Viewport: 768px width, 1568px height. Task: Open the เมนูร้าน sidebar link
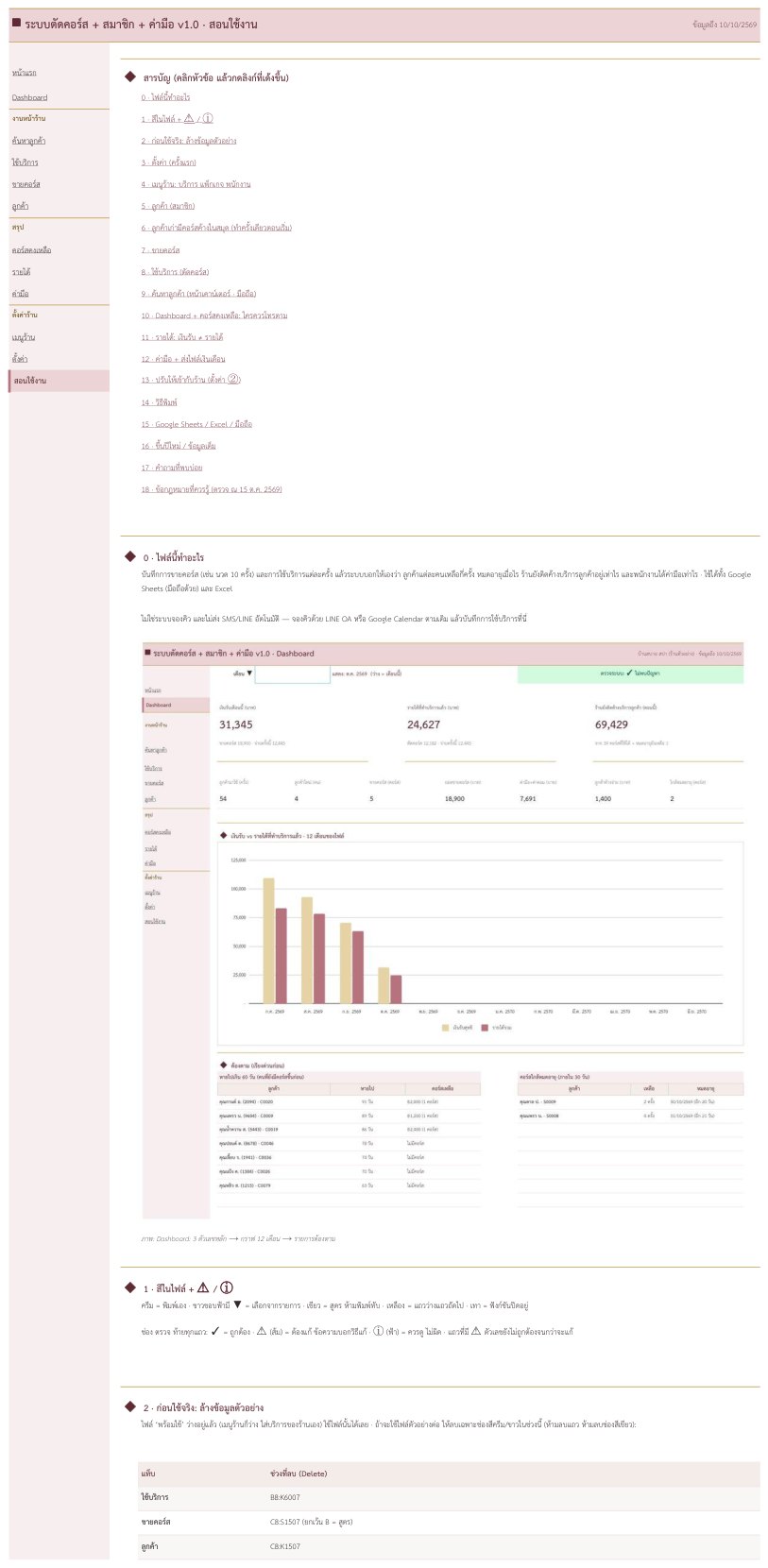24,337
